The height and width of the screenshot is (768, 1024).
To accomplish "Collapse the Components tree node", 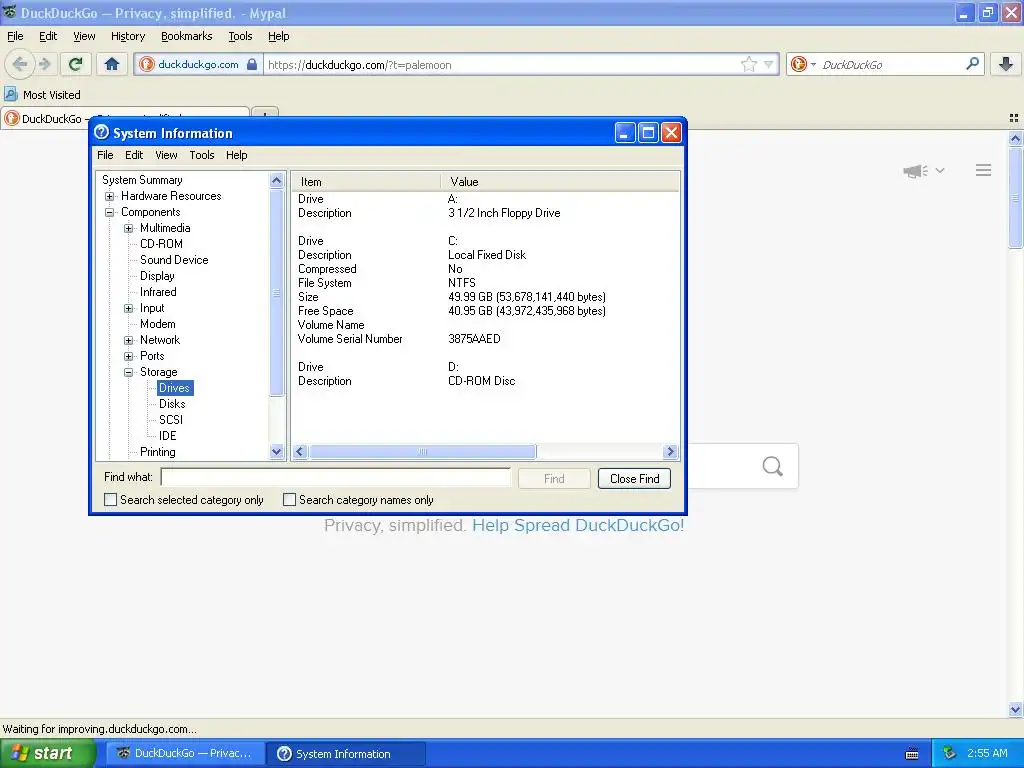I will 110,212.
